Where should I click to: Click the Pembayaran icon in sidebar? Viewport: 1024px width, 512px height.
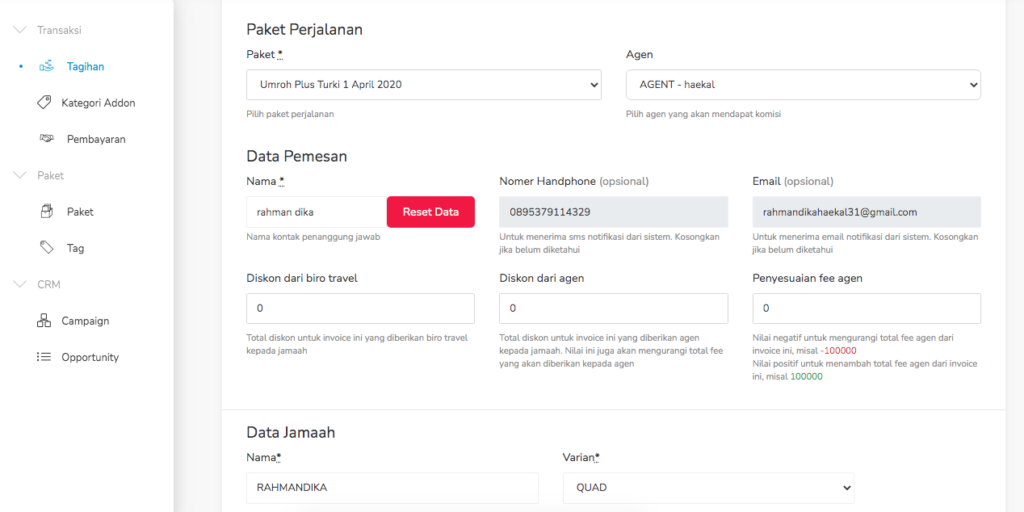tap(46, 139)
